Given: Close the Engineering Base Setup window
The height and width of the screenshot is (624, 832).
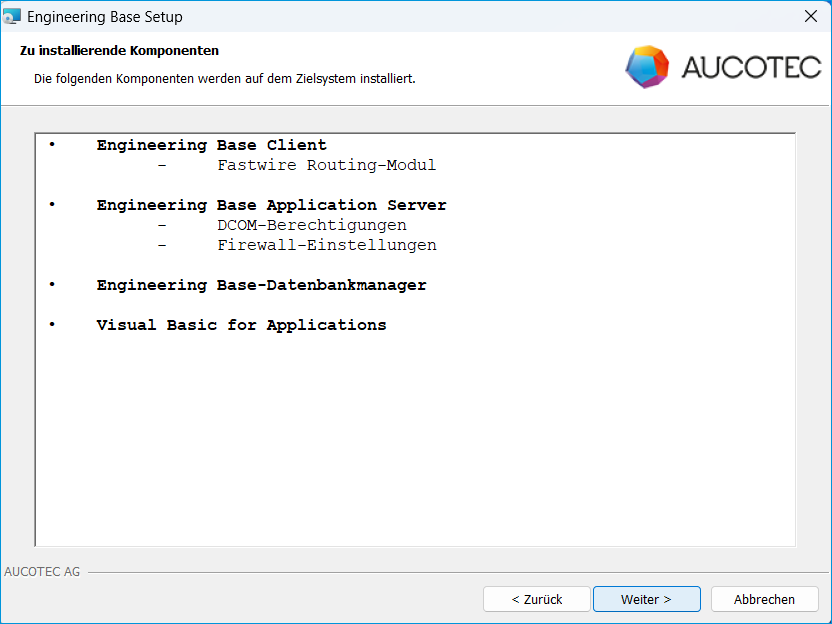Looking at the screenshot, I should click(x=810, y=17).
